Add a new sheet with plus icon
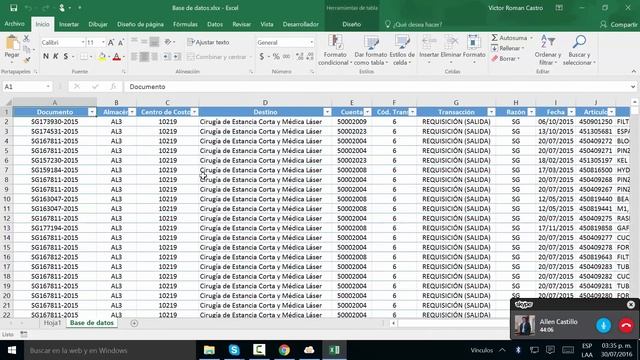Viewport: 640px width, 360px height. (134, 323)
